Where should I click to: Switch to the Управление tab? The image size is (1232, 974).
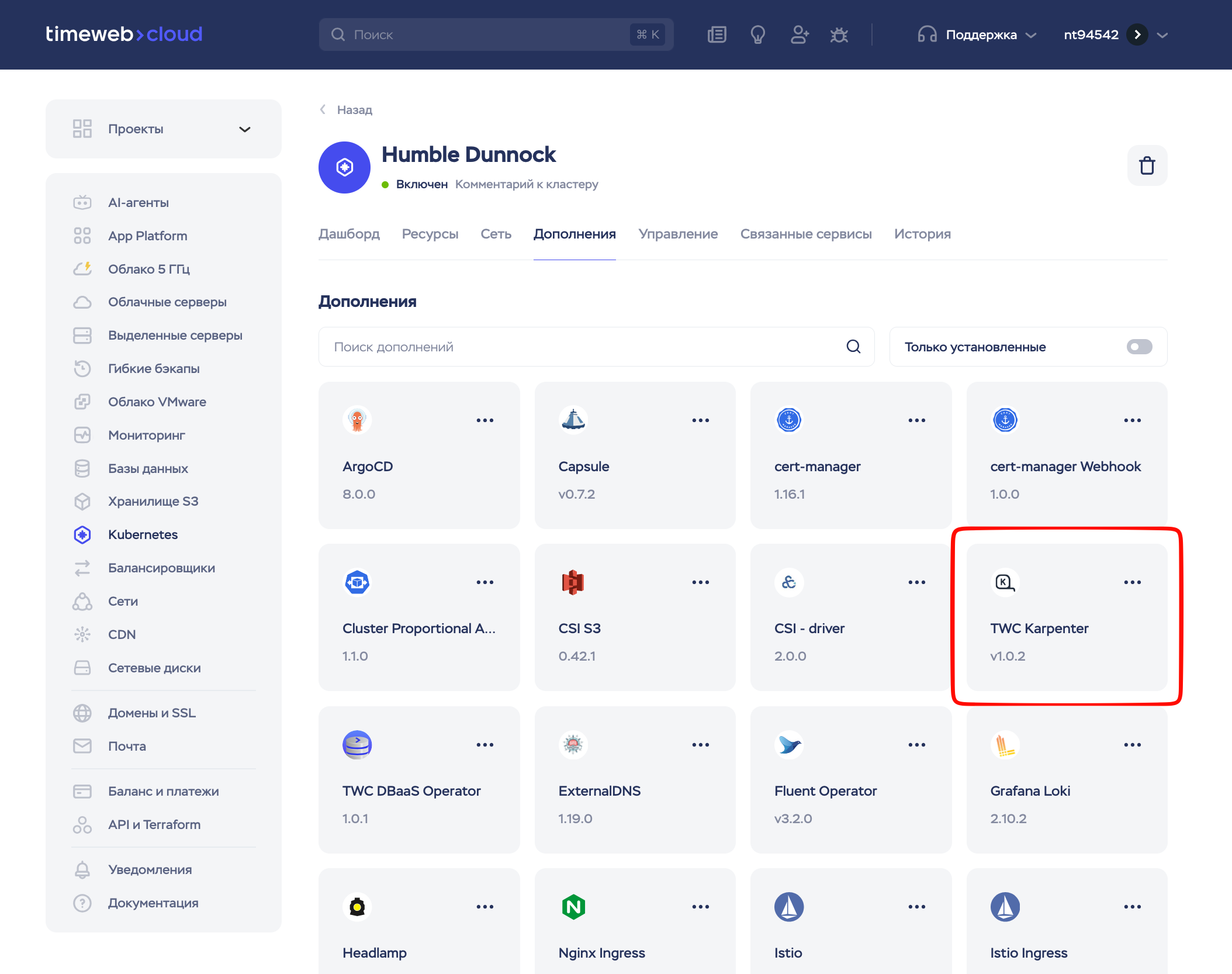coord(678,234)
